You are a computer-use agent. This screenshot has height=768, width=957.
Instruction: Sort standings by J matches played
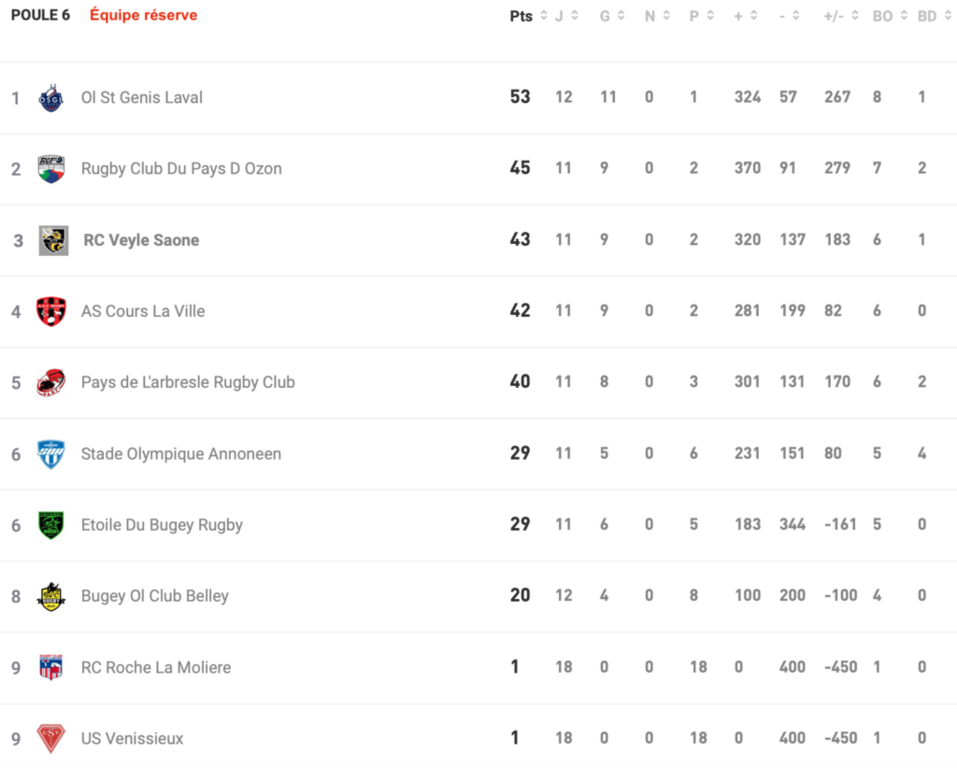[567, 16]
